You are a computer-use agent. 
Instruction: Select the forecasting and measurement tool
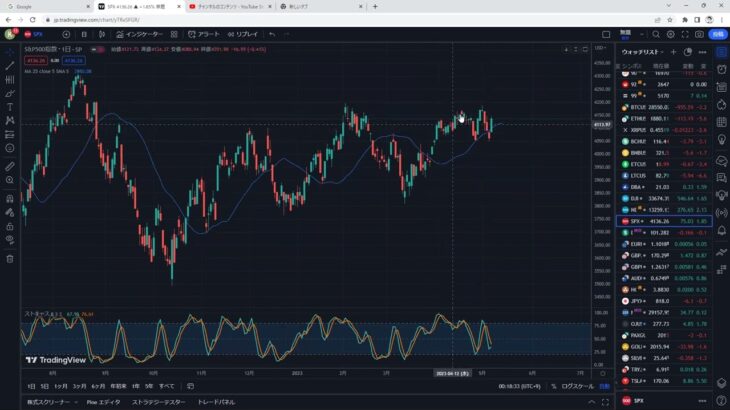[x=10, y=134]
